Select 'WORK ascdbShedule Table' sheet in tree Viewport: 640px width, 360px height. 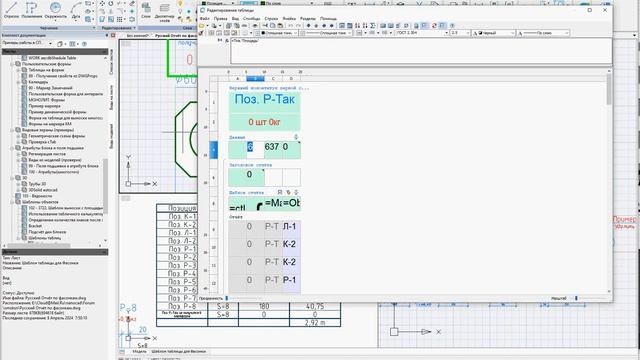point(52,58)
